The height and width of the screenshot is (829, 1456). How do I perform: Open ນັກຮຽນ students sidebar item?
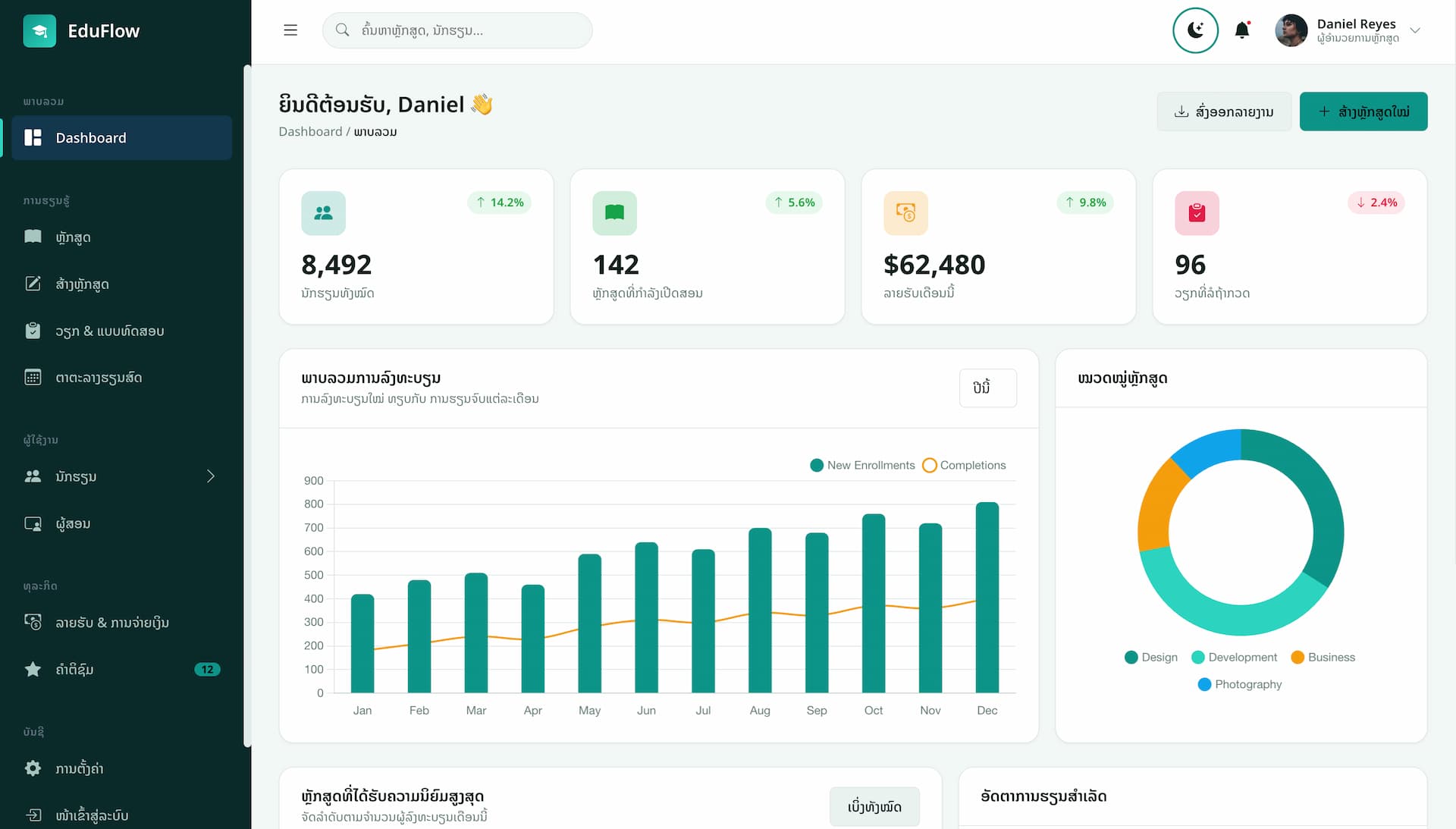click(121, 476)
